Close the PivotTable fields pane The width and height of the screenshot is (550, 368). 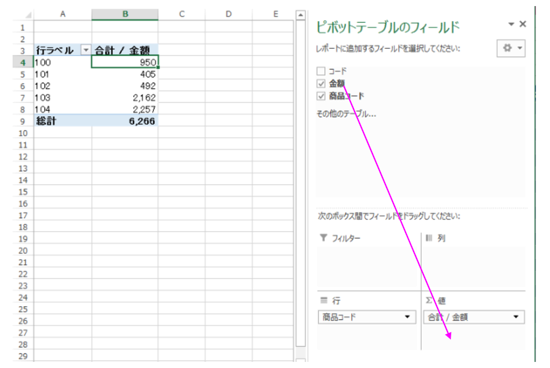pyautogui.click(x=523, y=24)
